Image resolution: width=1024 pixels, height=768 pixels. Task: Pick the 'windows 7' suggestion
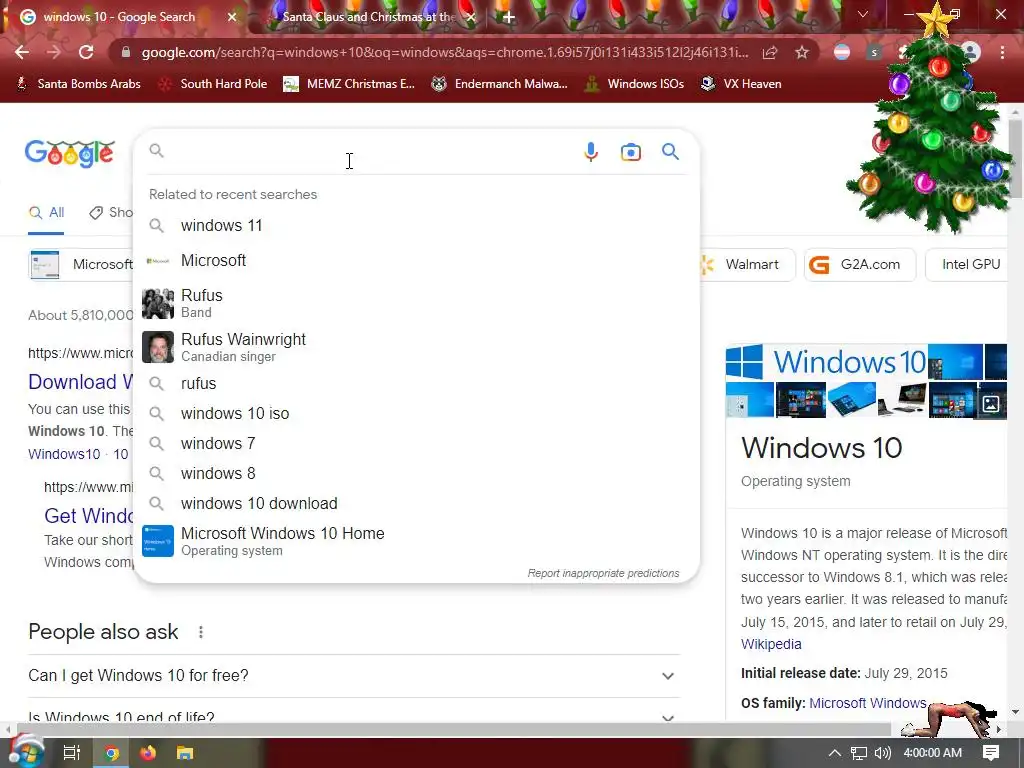point(416,443)
